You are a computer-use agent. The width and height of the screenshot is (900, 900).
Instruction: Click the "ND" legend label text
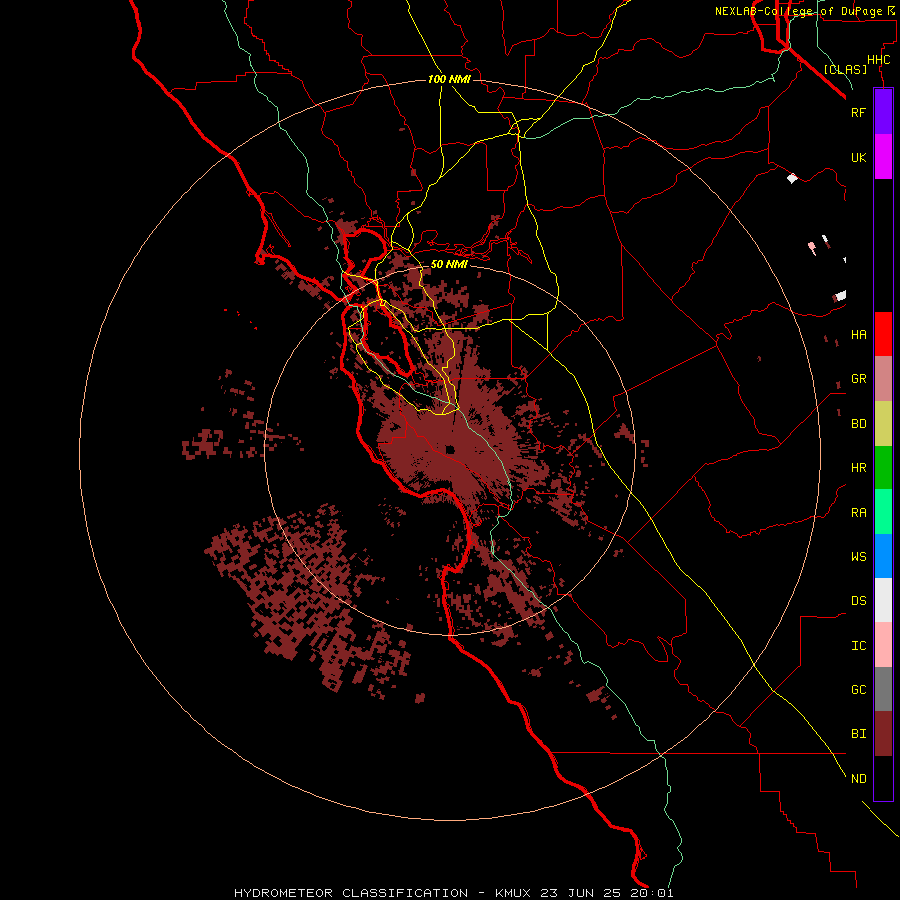tap(858, 778)
